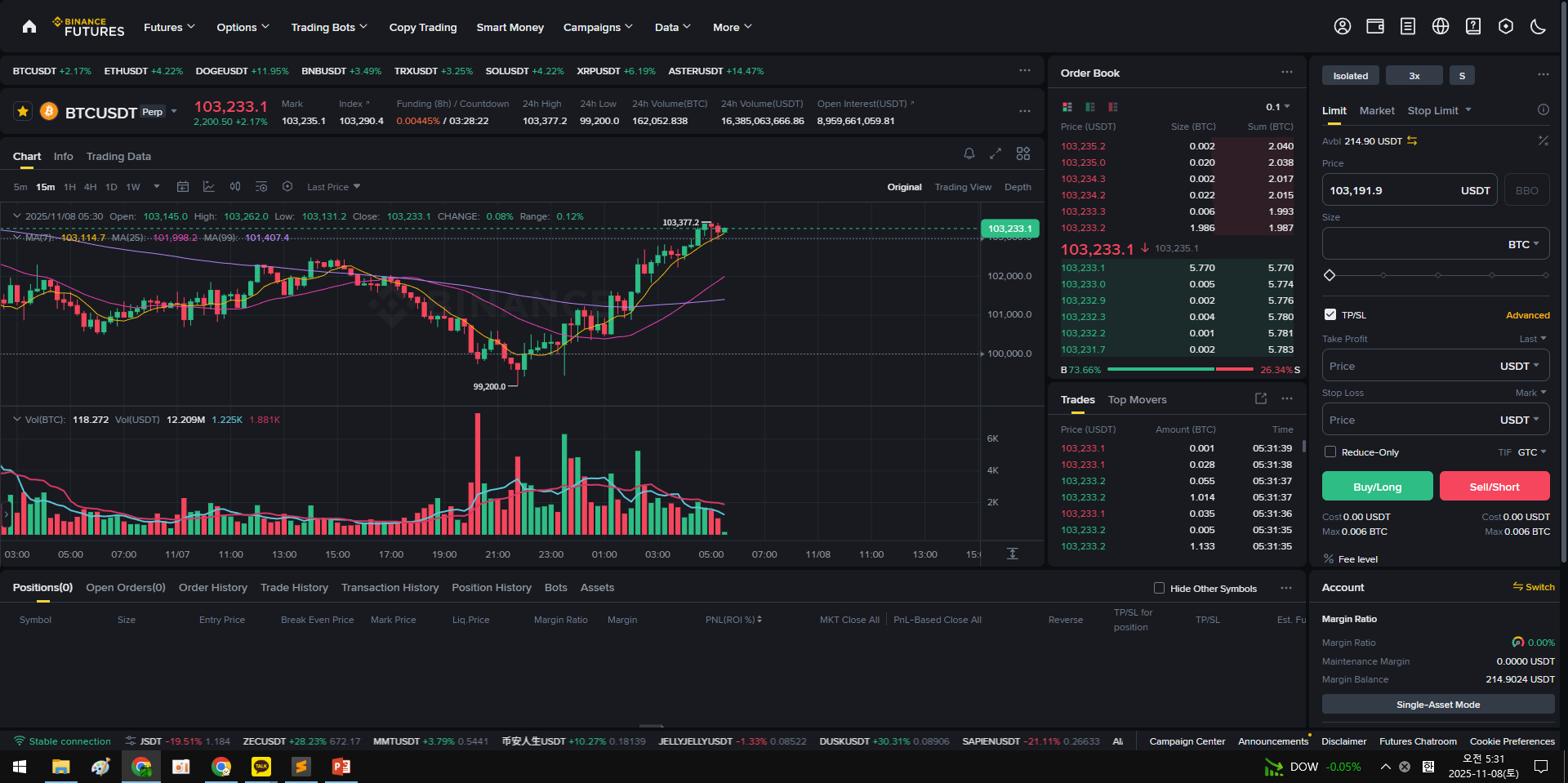Open Advanced TP/SL settings
The image size is (1568, 783).
(x=1528, y=315)
